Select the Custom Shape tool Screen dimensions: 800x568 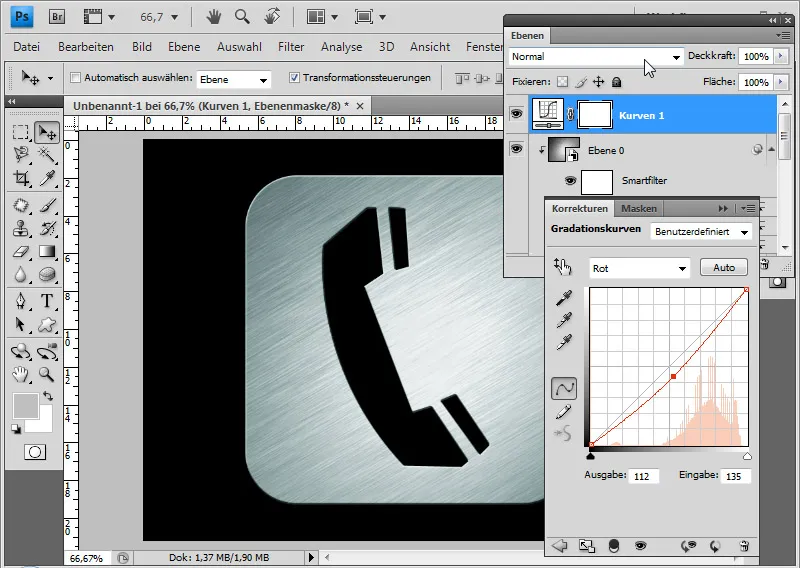pos(47,325)
